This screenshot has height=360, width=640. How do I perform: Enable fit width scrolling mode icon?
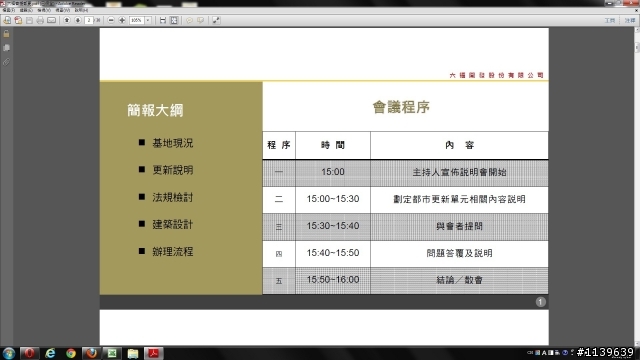[x=163, y=20]
